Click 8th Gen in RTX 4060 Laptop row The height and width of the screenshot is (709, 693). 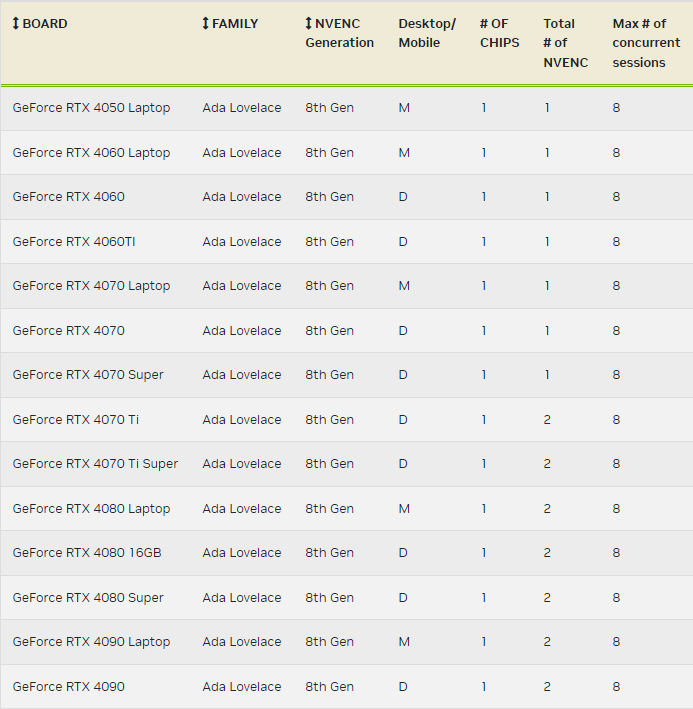(x=330, y=153)
